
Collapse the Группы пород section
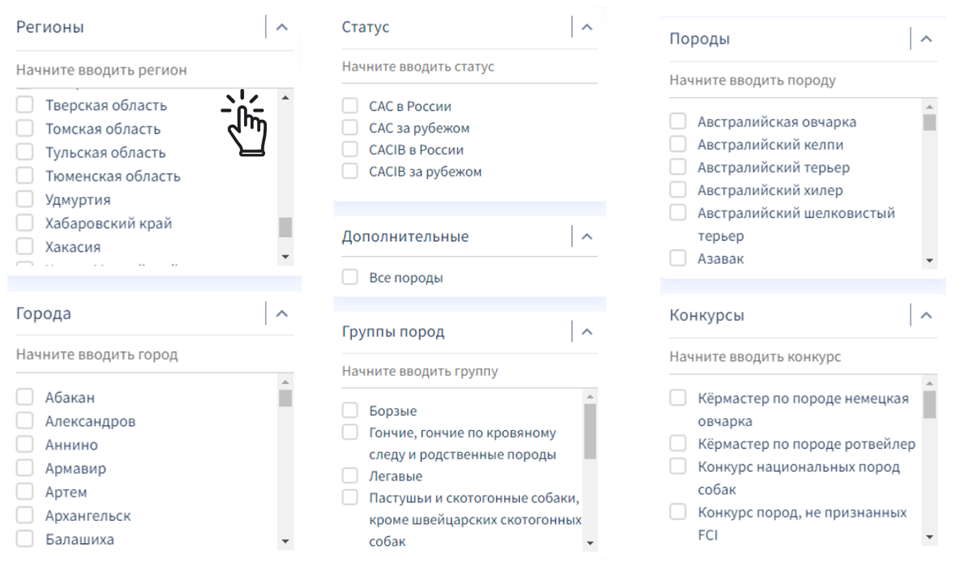[587, 332]
